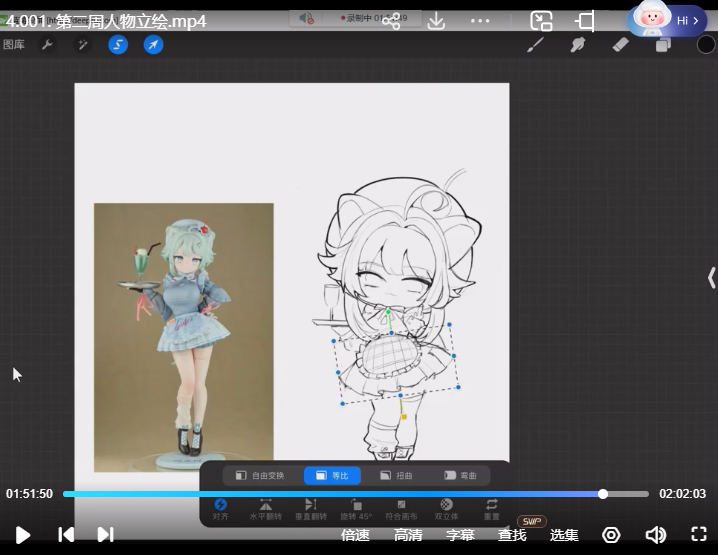Image resolution: width=718 pixels, height=555 pixels.
Task: Mute the video with the volume icon
Action: pos(655,534)
